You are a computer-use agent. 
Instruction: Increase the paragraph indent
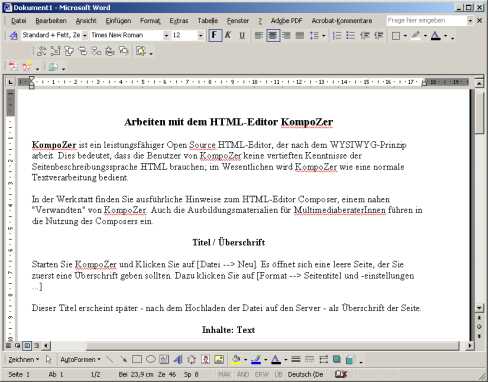point(378,35)
